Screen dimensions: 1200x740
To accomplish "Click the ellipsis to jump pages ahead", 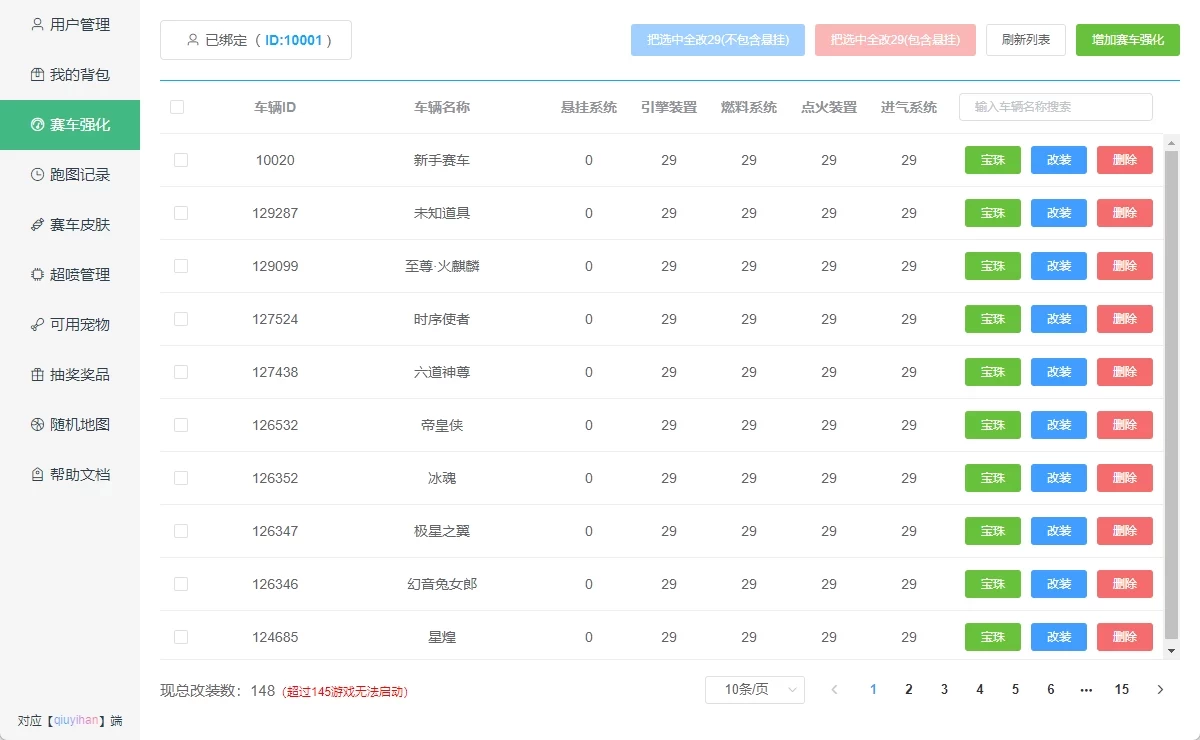I will coord(1086,689).
